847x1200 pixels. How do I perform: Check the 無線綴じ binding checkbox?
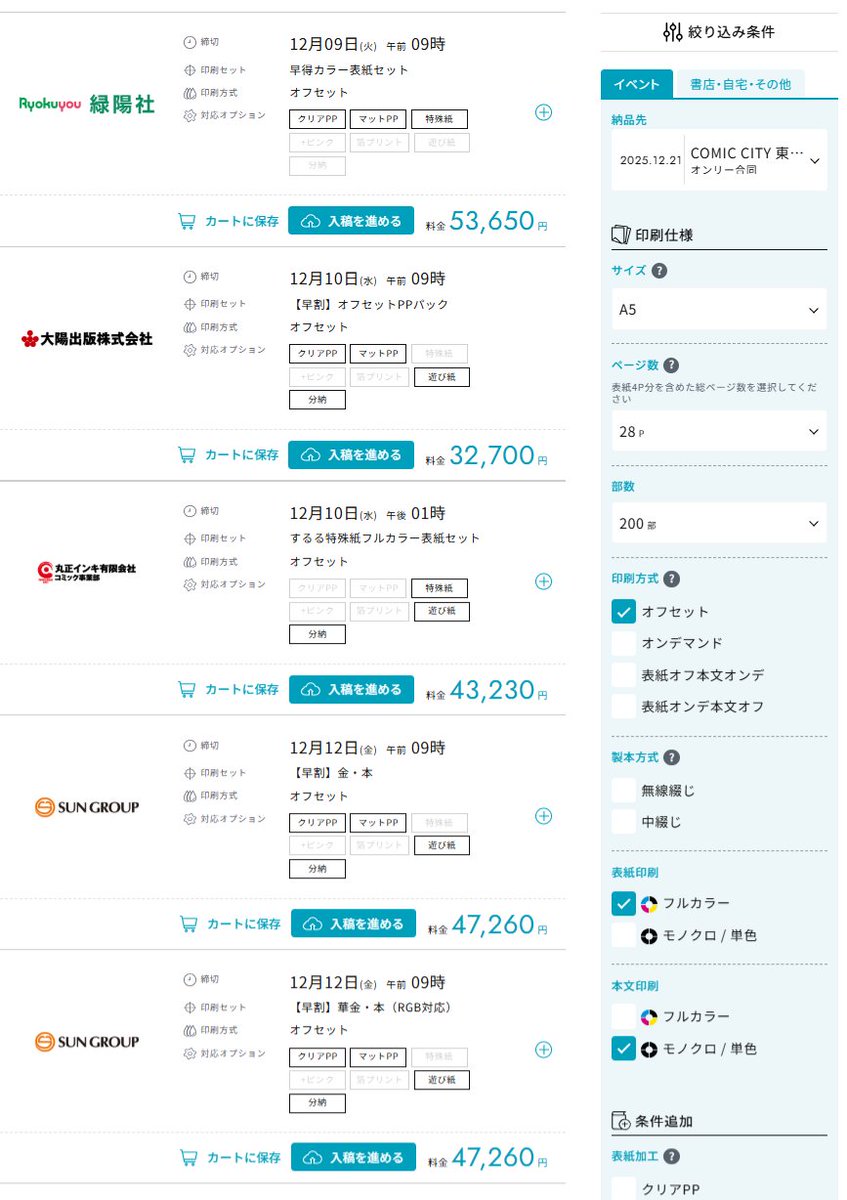pyautogui.click(x=623, y=791)
